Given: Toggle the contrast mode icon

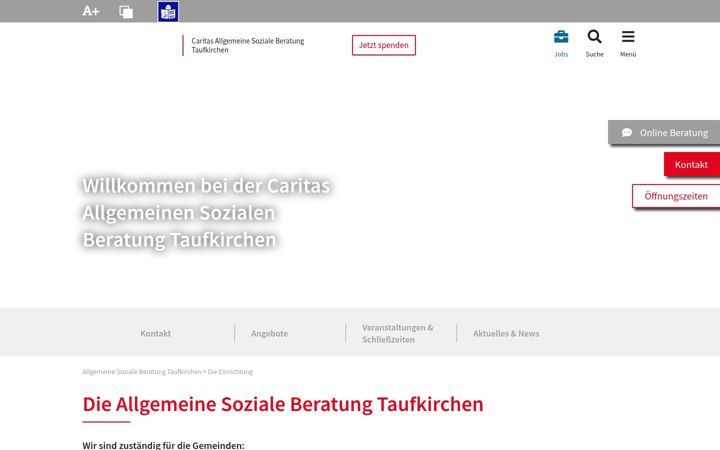Looking at the screenshot, I should point(126,12).
